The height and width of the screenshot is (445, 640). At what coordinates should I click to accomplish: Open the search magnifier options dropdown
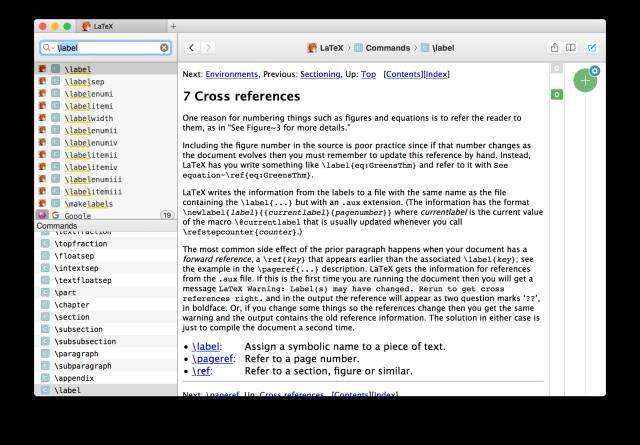pos(47,48)
